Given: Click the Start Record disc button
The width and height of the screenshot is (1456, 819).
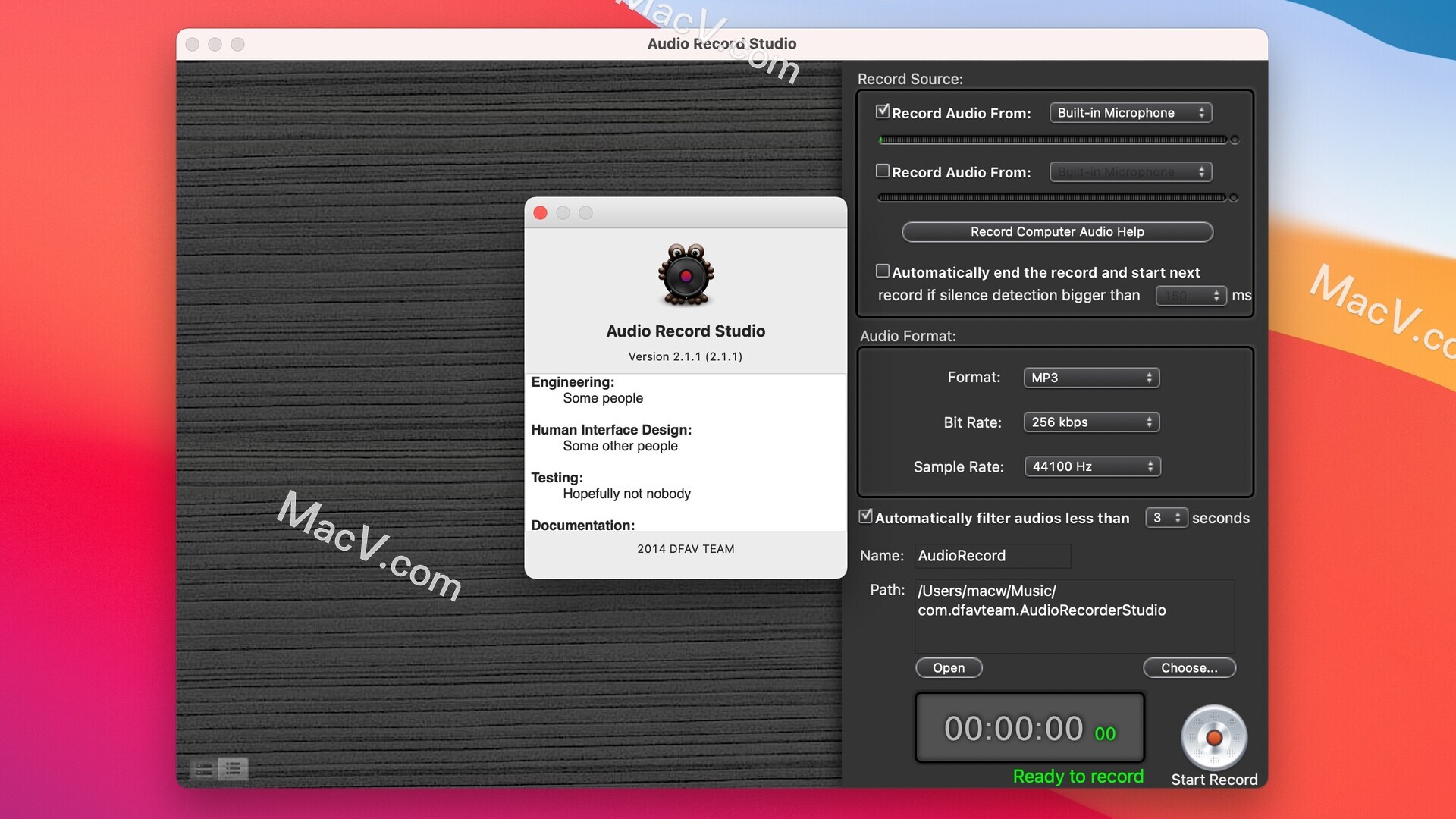Looking at the screenshot, I should pos(1213,737).
